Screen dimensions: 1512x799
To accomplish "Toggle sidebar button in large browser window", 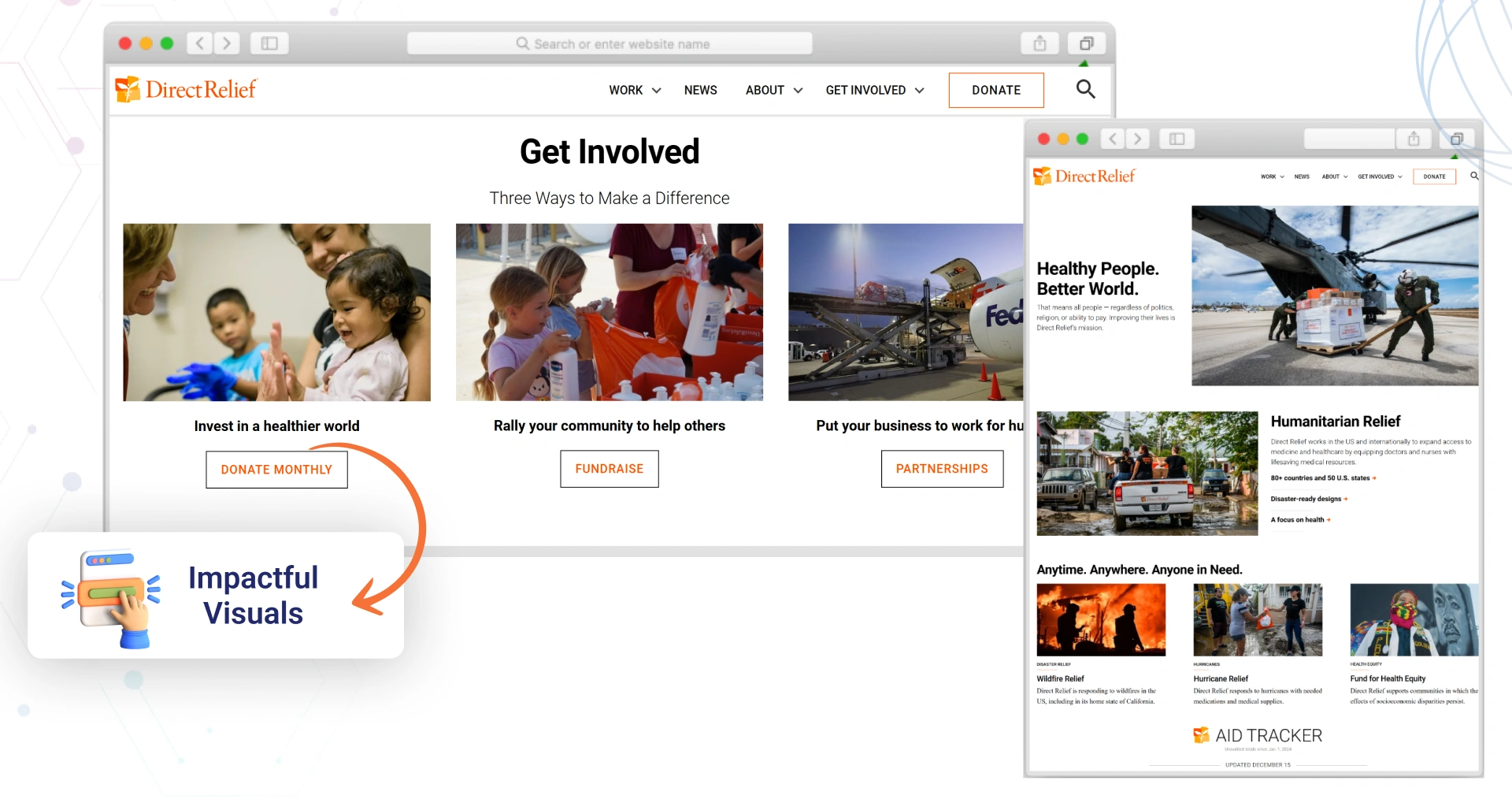I will [269, 43].
